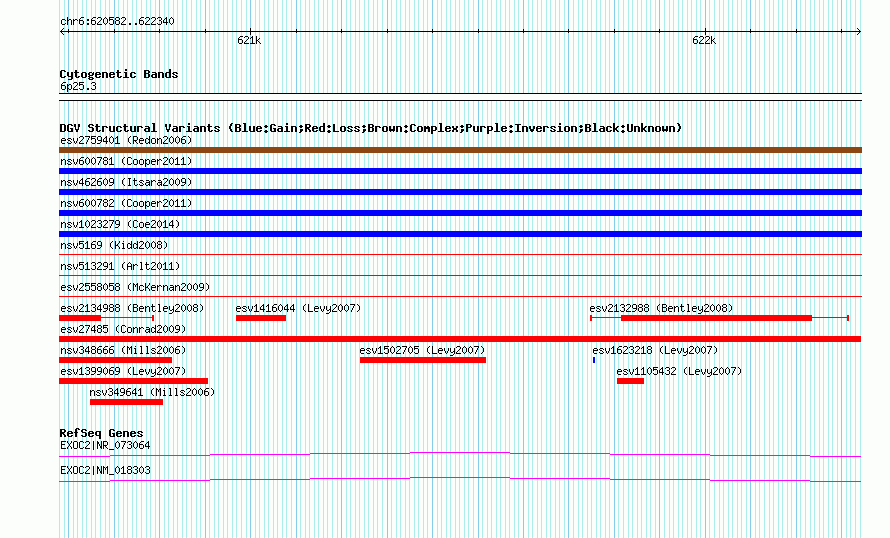Open esv2134988 (Bentley2008) label
The width and height of the screenshot is (890, 538).
[132, 308]
